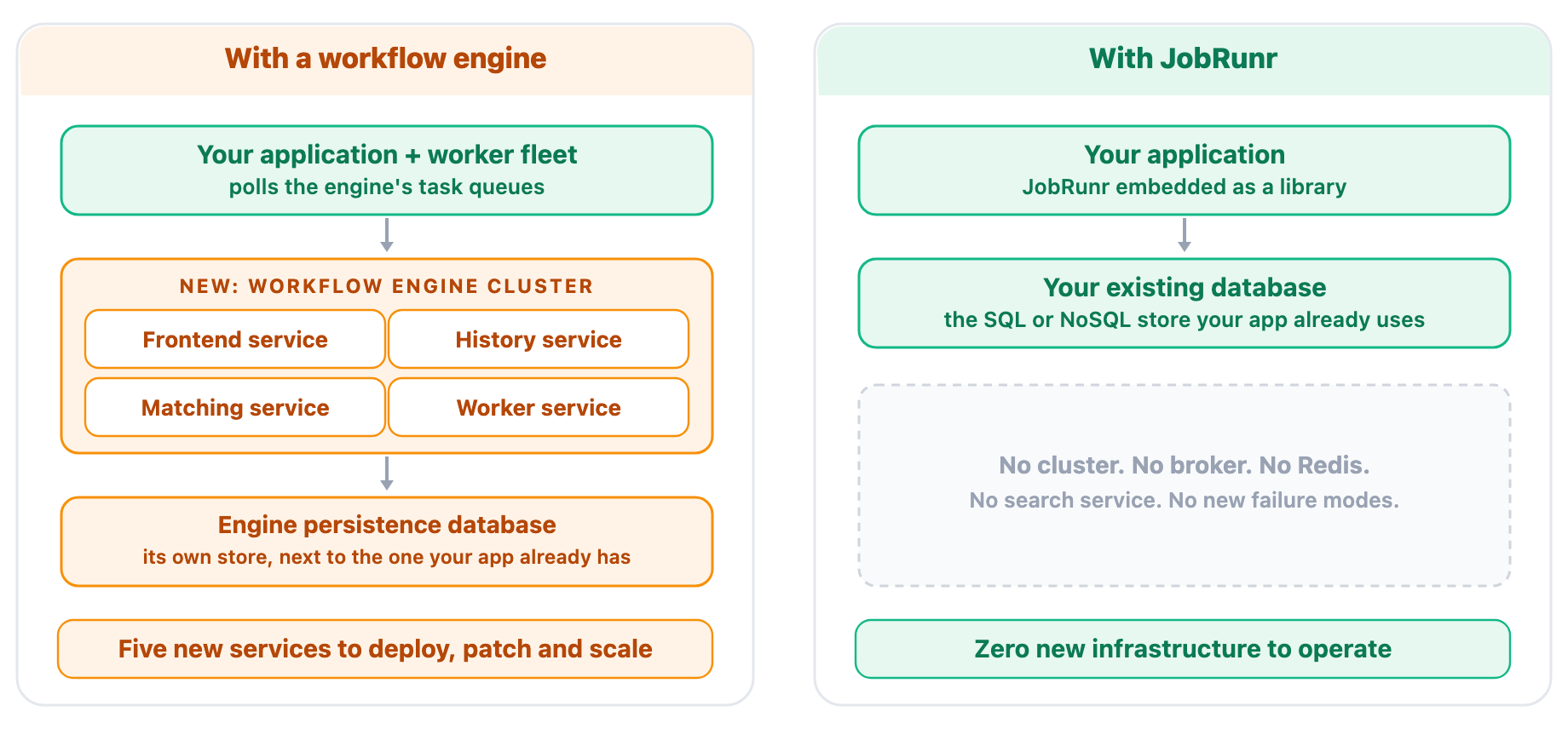Image resolution: width=1568 pixels, height=729 pixels.
Task: Select the Worker service box
Action: coord(539,407)
